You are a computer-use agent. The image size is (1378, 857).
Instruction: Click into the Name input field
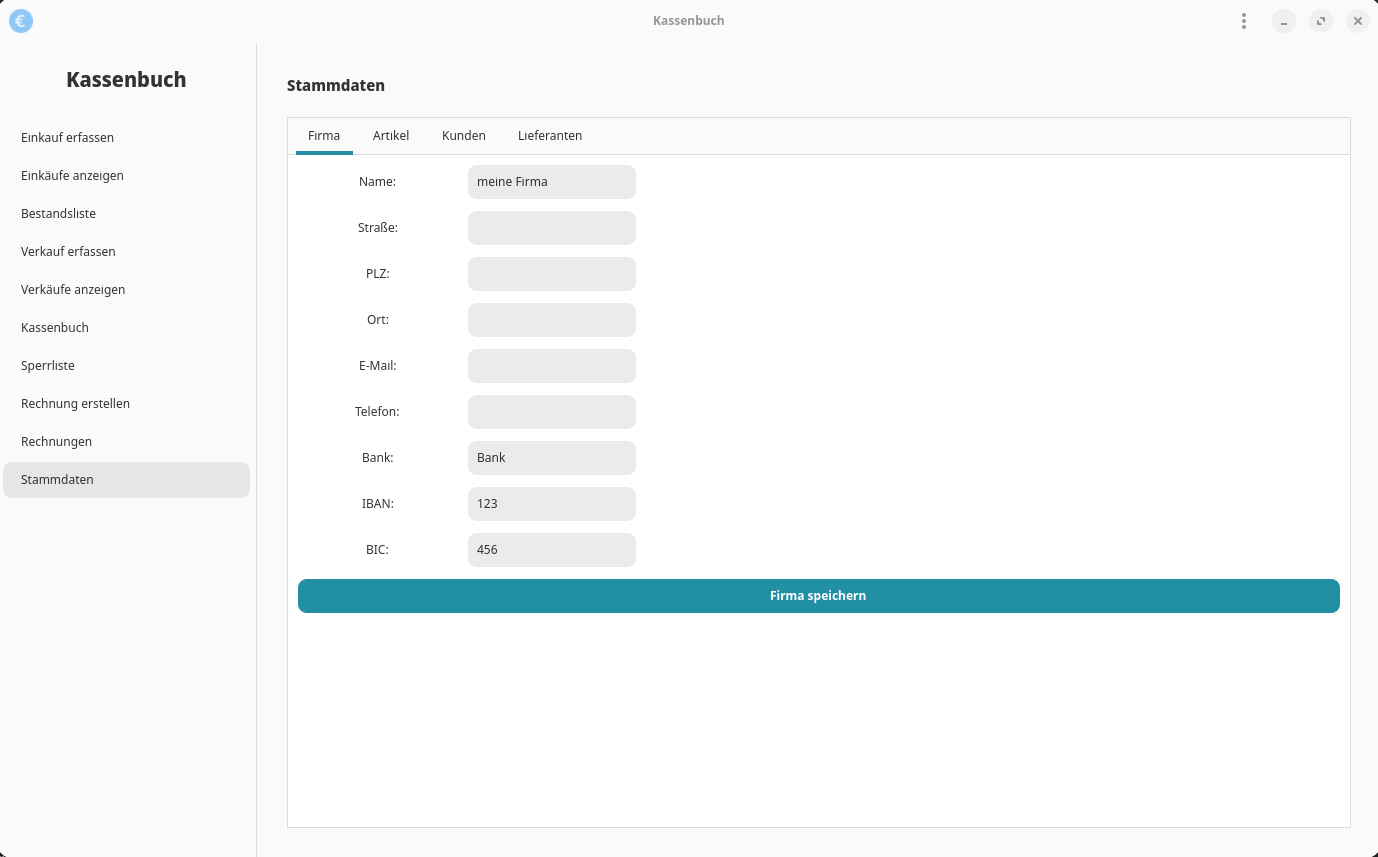tap(551, 182)
